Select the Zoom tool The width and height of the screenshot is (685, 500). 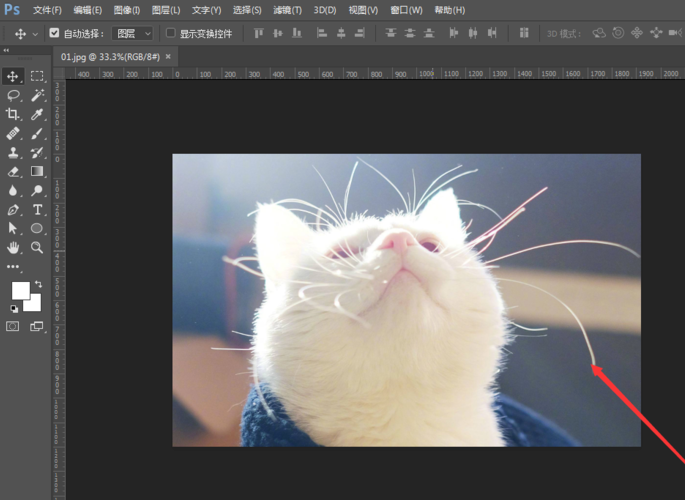(37, 248)
